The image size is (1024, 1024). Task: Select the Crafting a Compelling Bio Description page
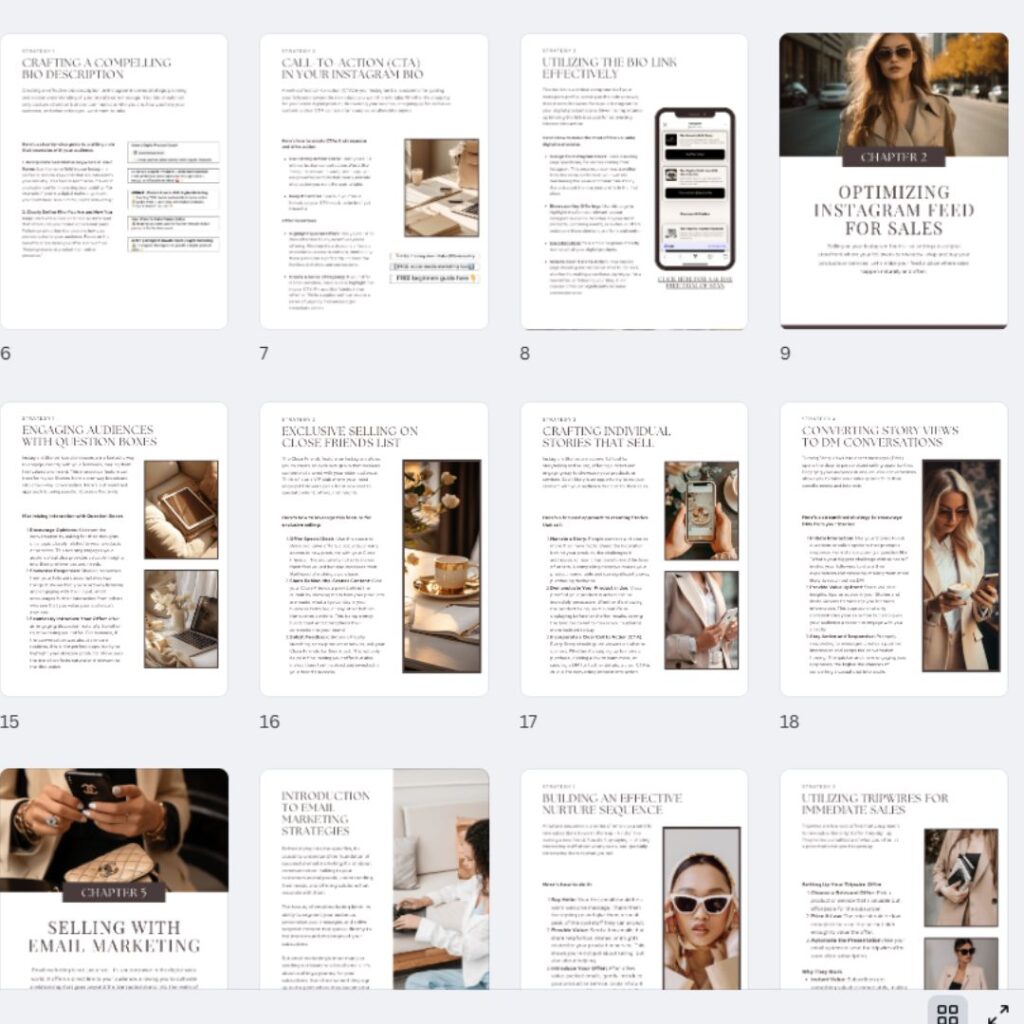pos(114,181)
